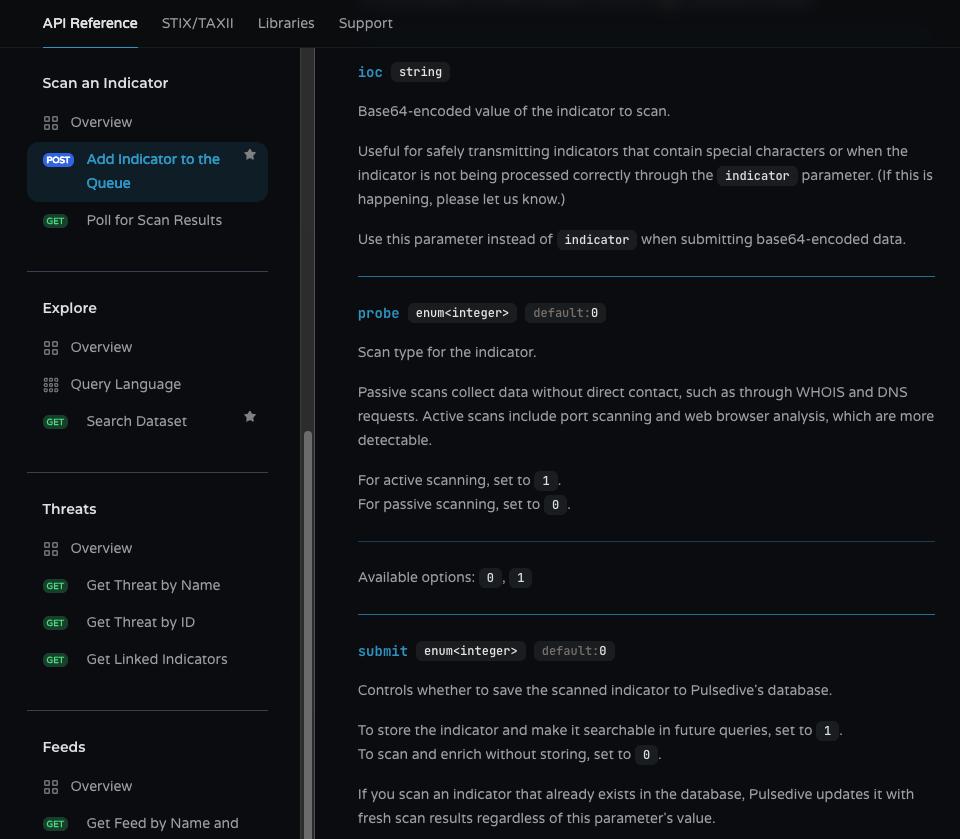This screenshot has height=839, width=960.
Task: Select Explore Overview in the sidebar
Action: [101, 347]
